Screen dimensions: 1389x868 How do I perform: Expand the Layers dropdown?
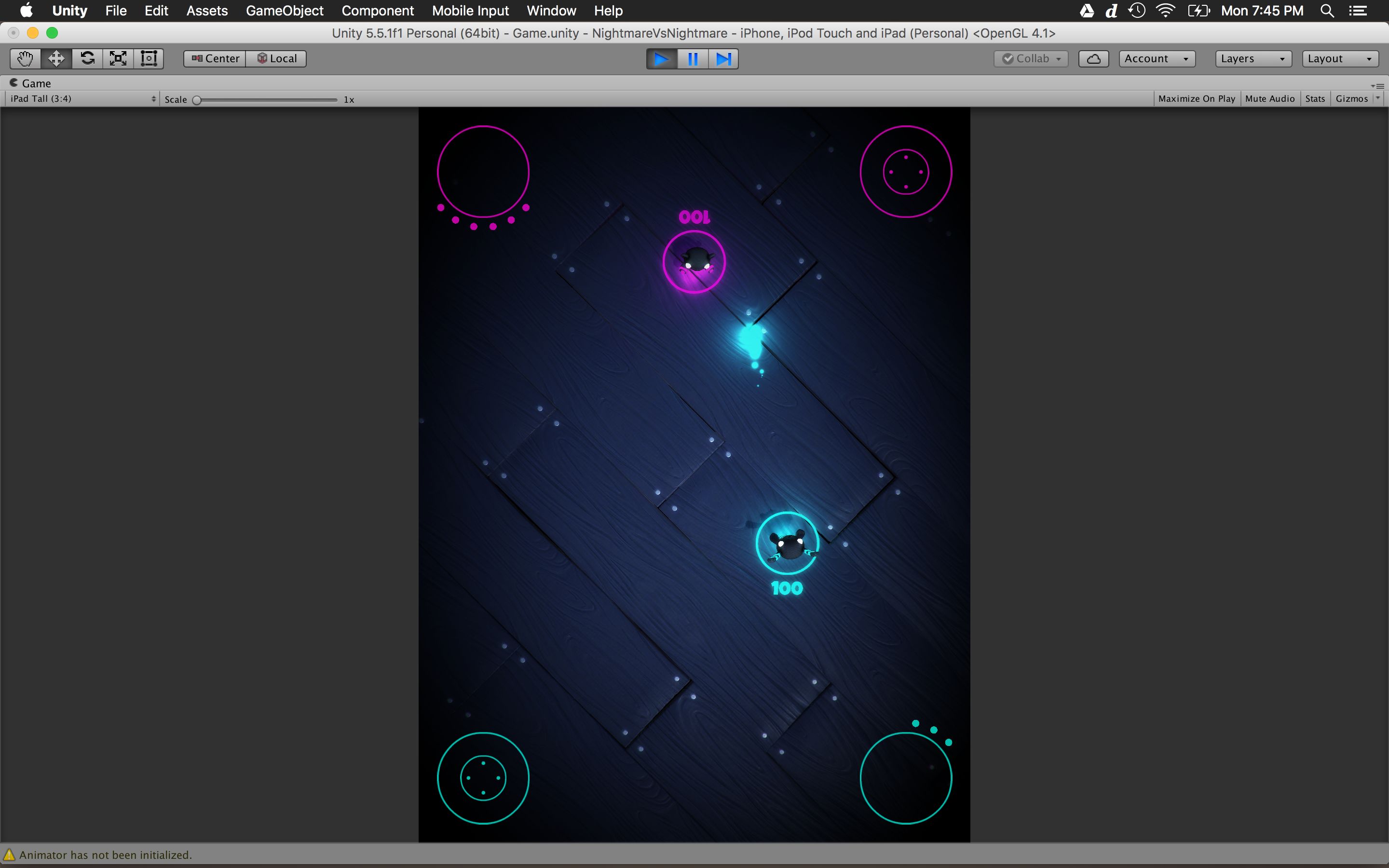pos(1253,58)
